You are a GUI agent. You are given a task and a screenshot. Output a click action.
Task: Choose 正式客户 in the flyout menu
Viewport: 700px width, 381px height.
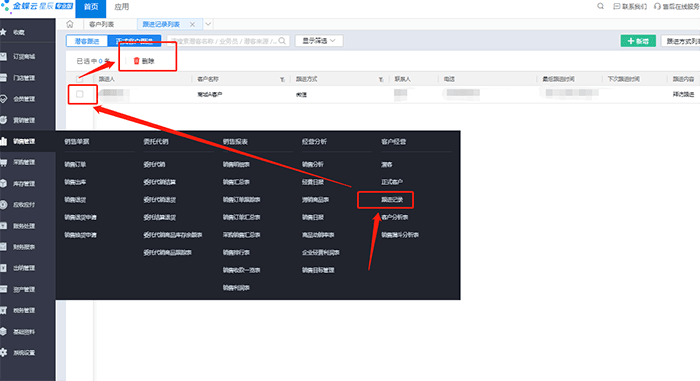pos(392,182)
